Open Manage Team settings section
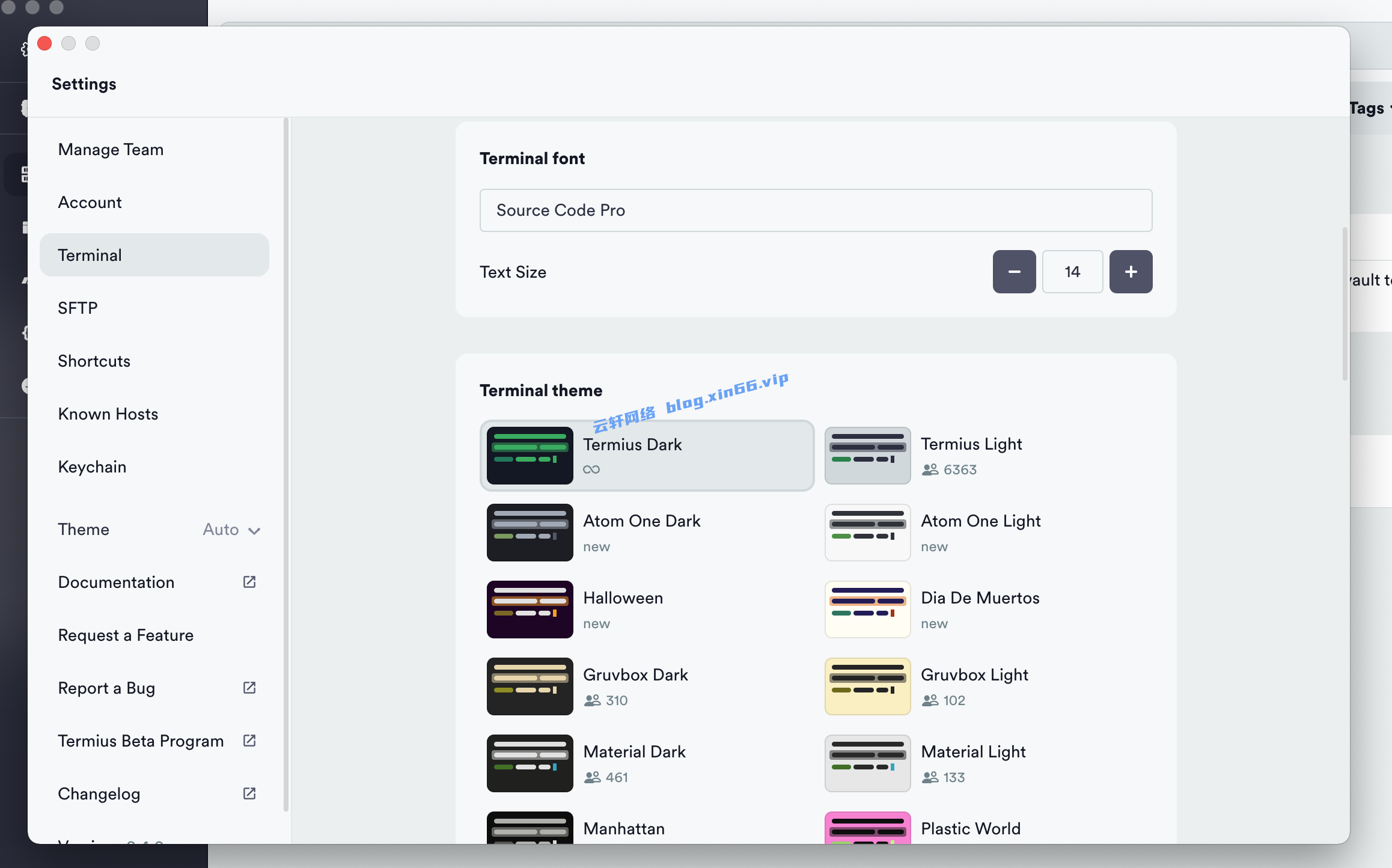The image size is (1392, 868). [x=154, y=149]
